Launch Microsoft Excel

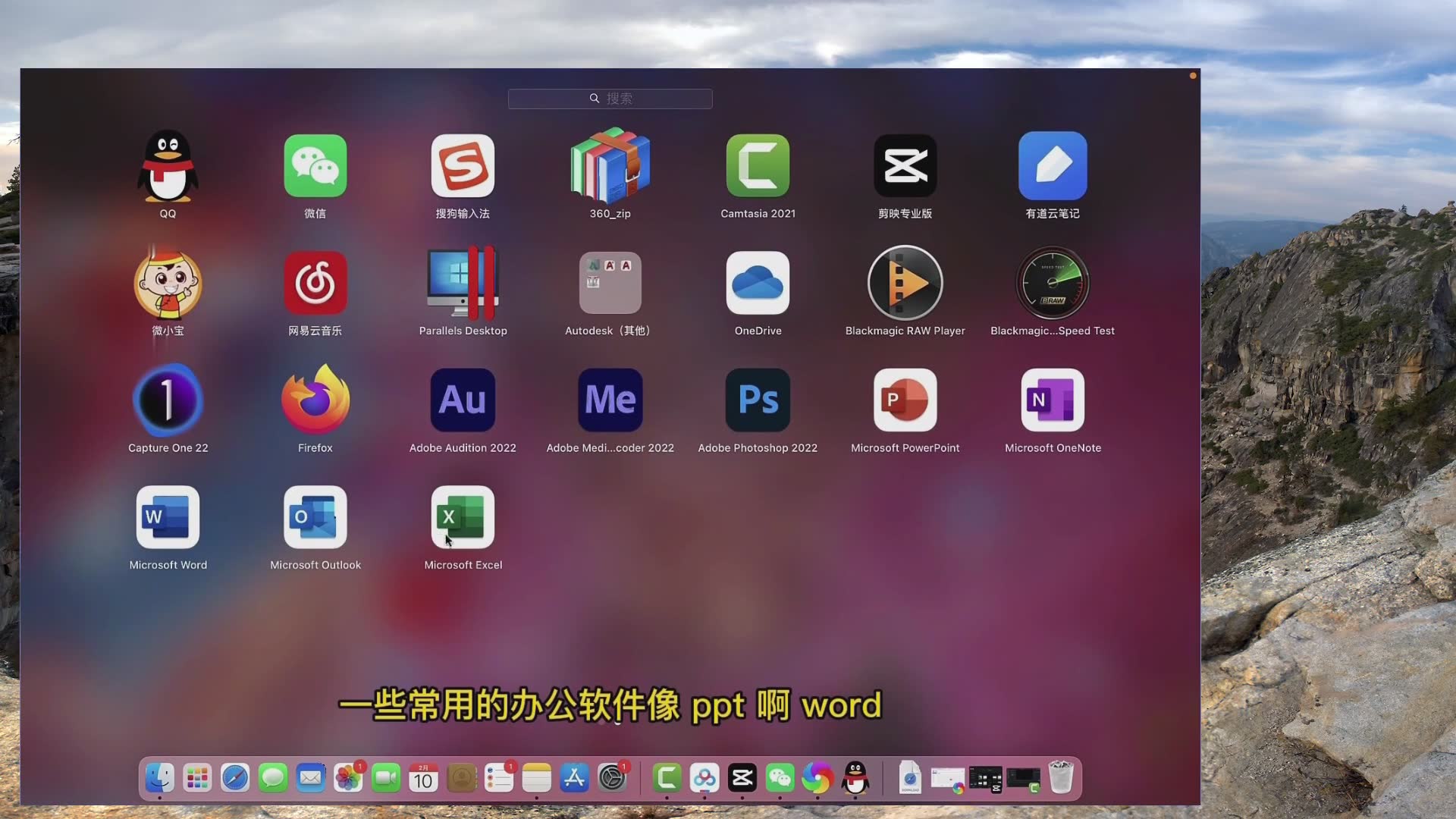(x=463, y=516)
